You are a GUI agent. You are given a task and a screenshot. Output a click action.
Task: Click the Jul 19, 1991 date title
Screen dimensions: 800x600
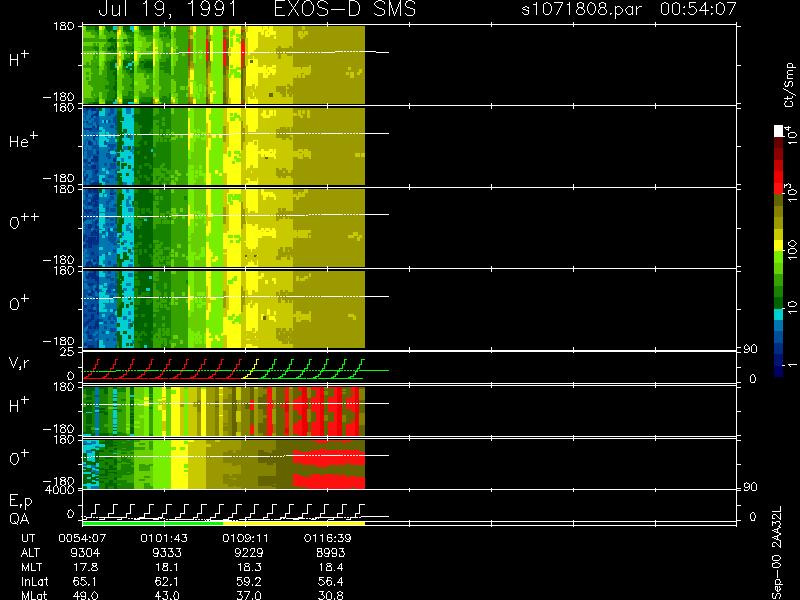point(168,9)
